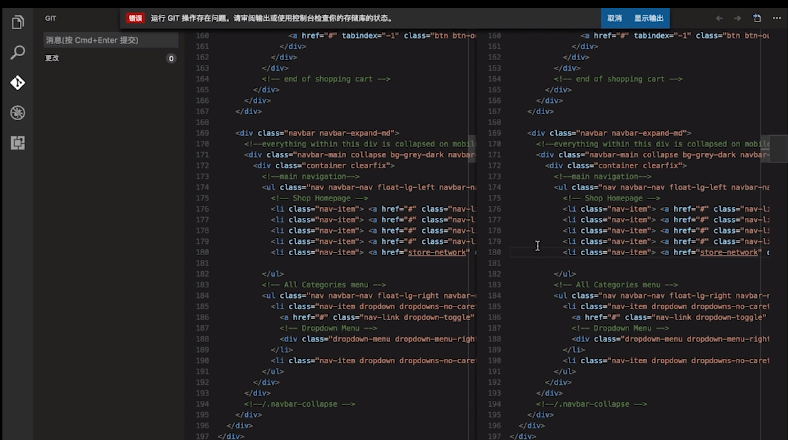Click '/.navbar-collapse' comment in left pane
The height and width of the screenshot is (440, 788).
[300, 404]
